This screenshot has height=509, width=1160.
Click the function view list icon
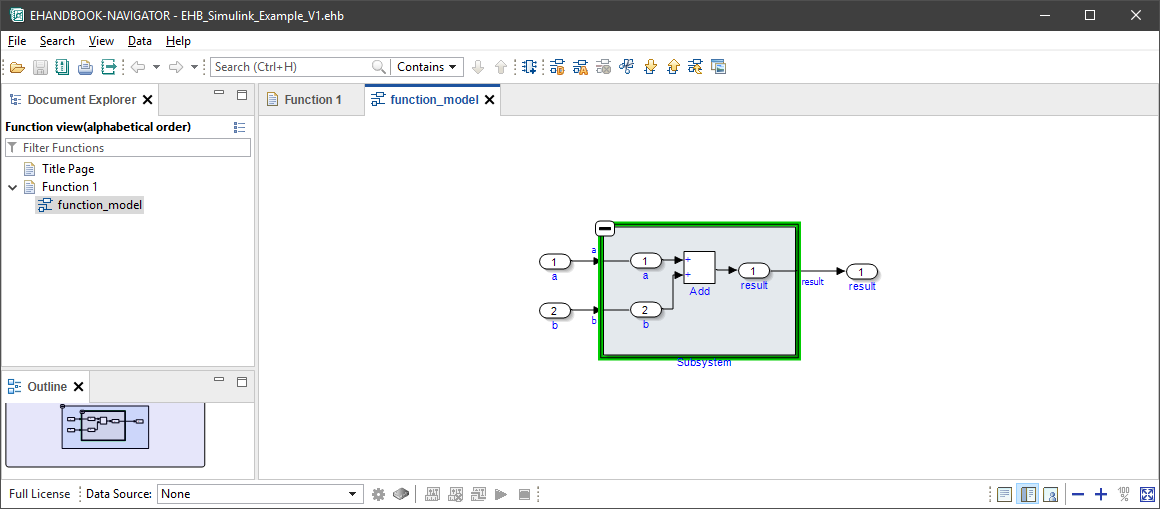tap(239, 127)
